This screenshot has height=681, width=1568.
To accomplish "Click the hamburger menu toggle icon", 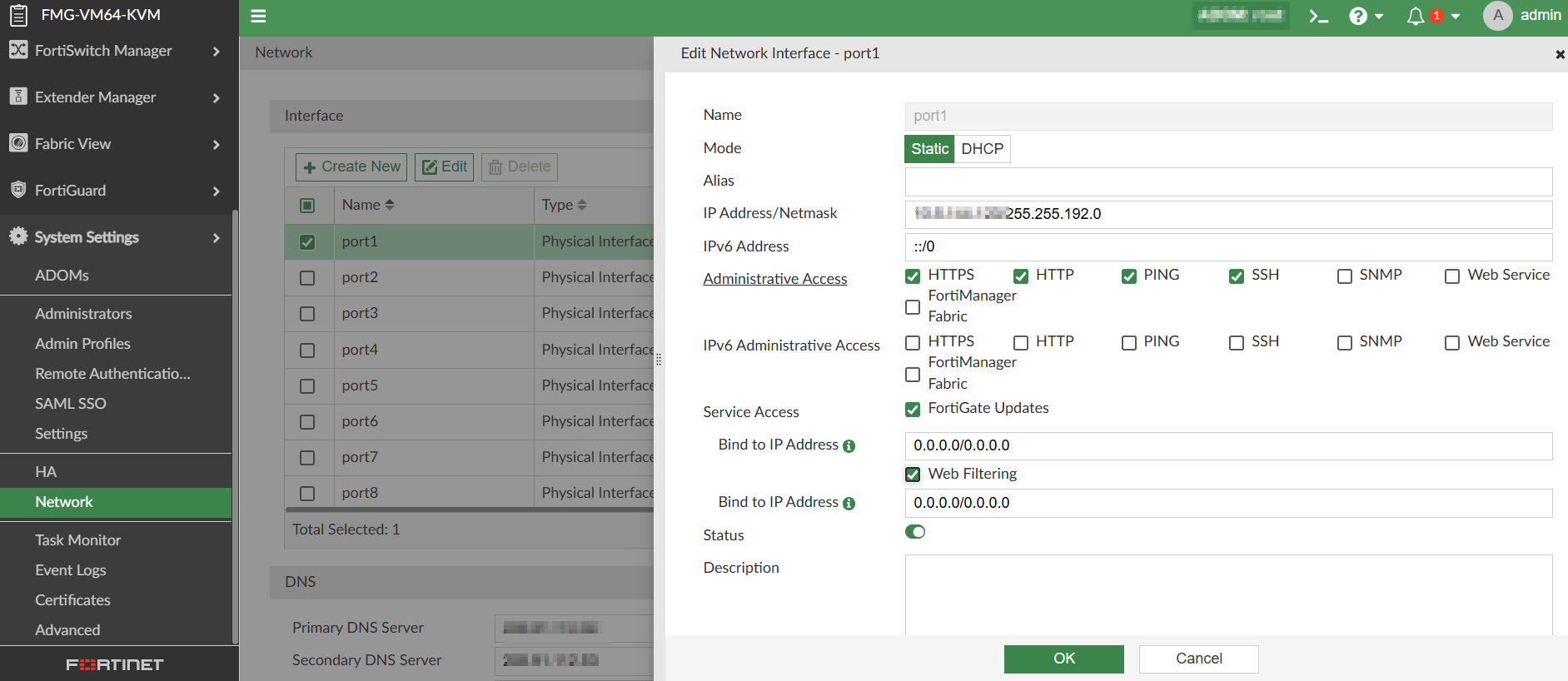I will click(258, 16).
